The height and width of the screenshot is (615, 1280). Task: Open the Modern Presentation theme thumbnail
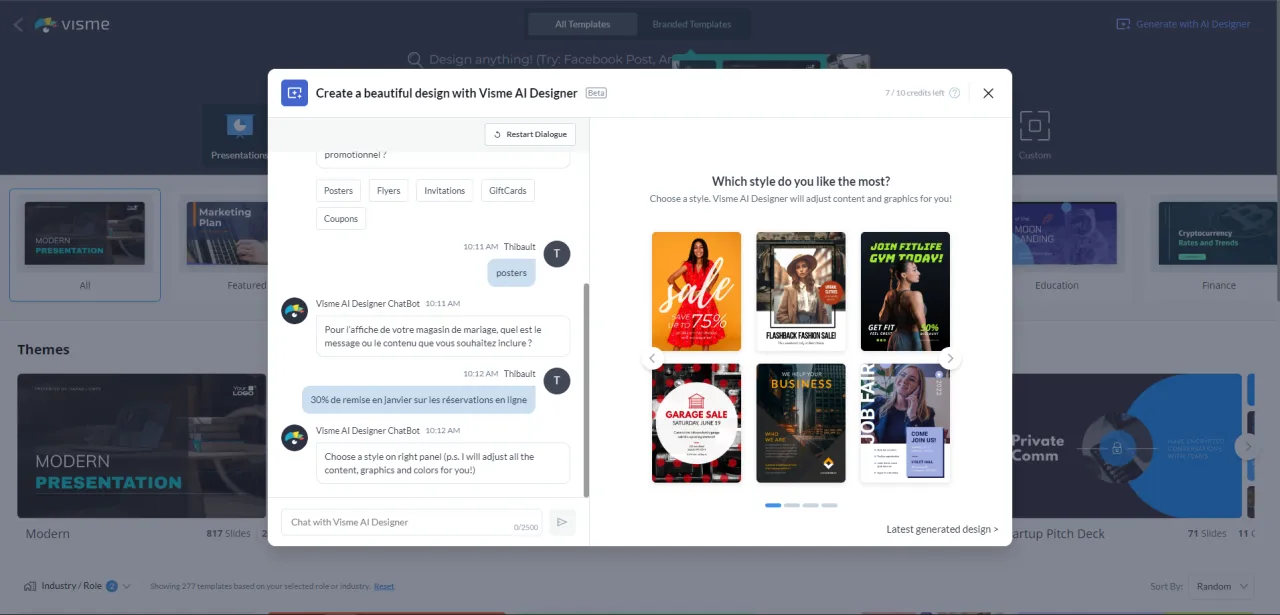pyautogui.click(x=142, y=446)
